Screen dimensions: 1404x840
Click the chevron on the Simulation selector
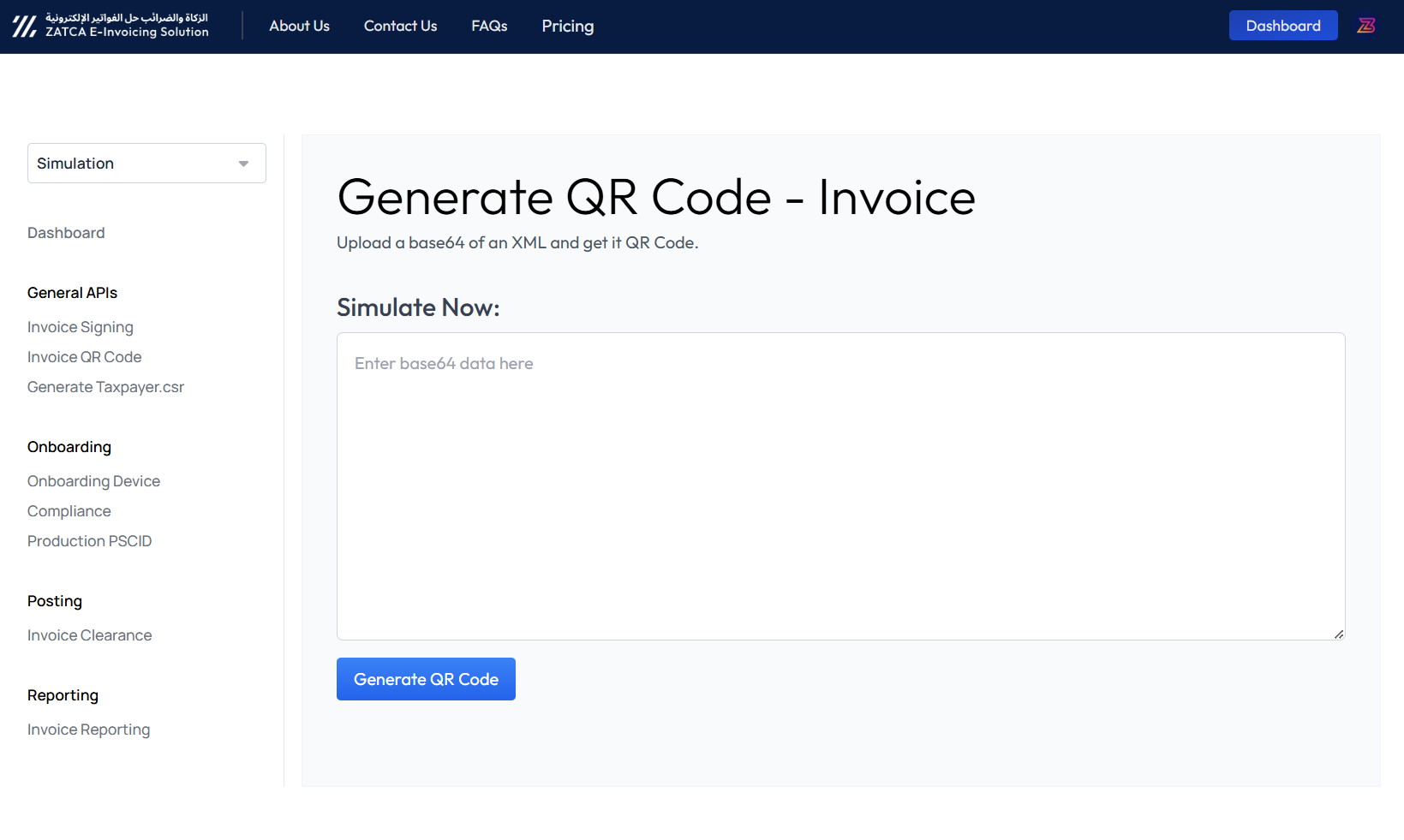(242, 163)
